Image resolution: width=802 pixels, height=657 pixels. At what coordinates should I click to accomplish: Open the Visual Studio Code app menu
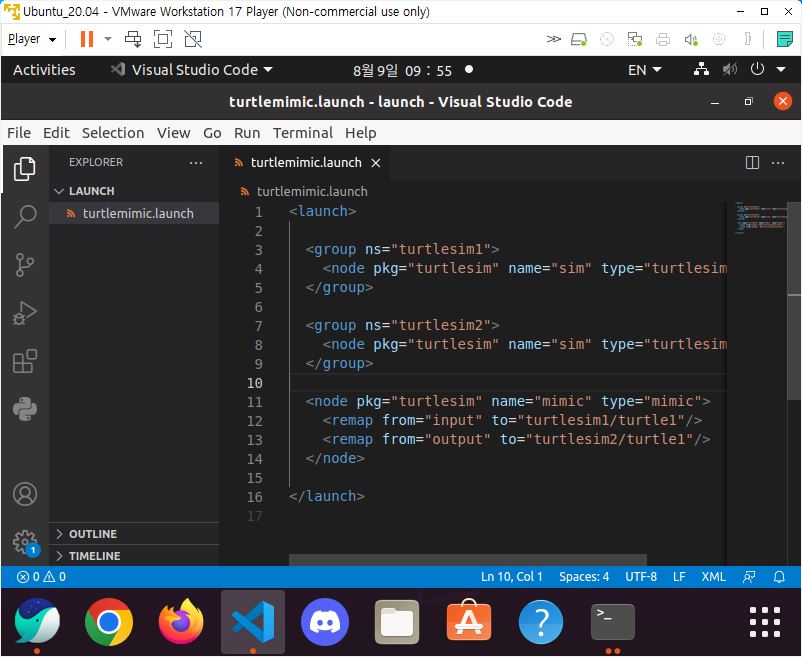tap(192, 70)
